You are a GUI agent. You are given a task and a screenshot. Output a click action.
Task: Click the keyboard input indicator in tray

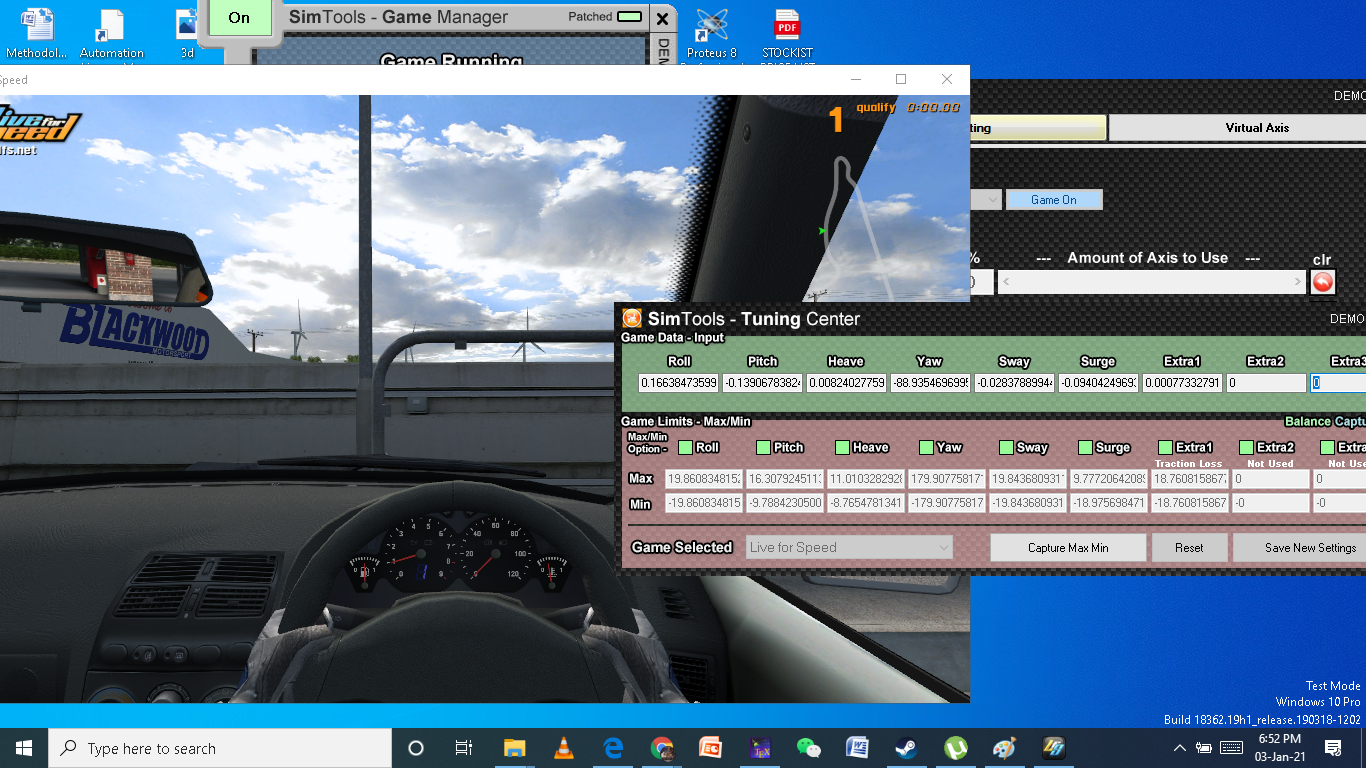pos(1232,748)
